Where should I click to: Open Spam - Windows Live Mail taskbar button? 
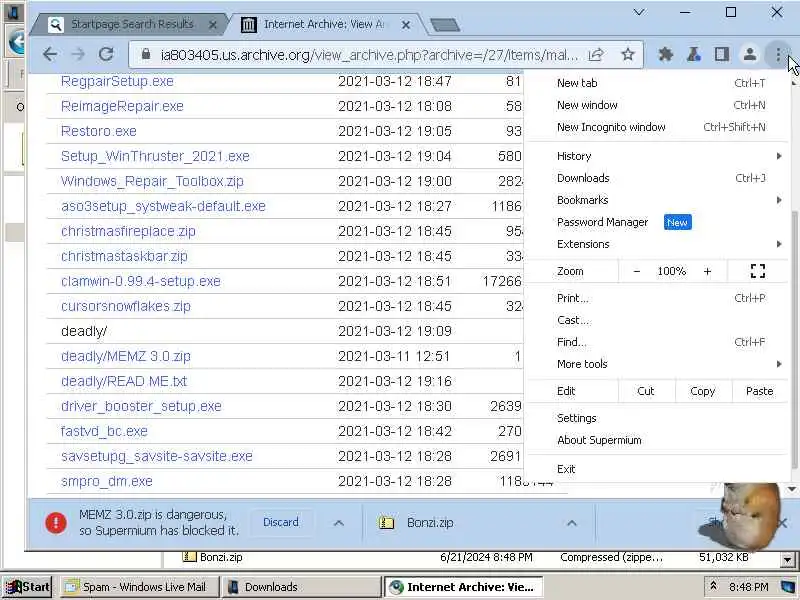click(140, 587)
